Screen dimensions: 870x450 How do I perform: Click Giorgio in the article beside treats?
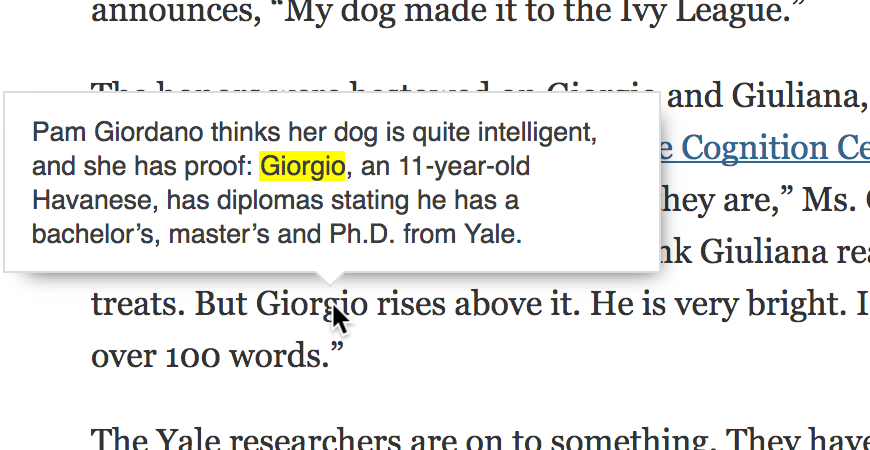pos(300,302)
